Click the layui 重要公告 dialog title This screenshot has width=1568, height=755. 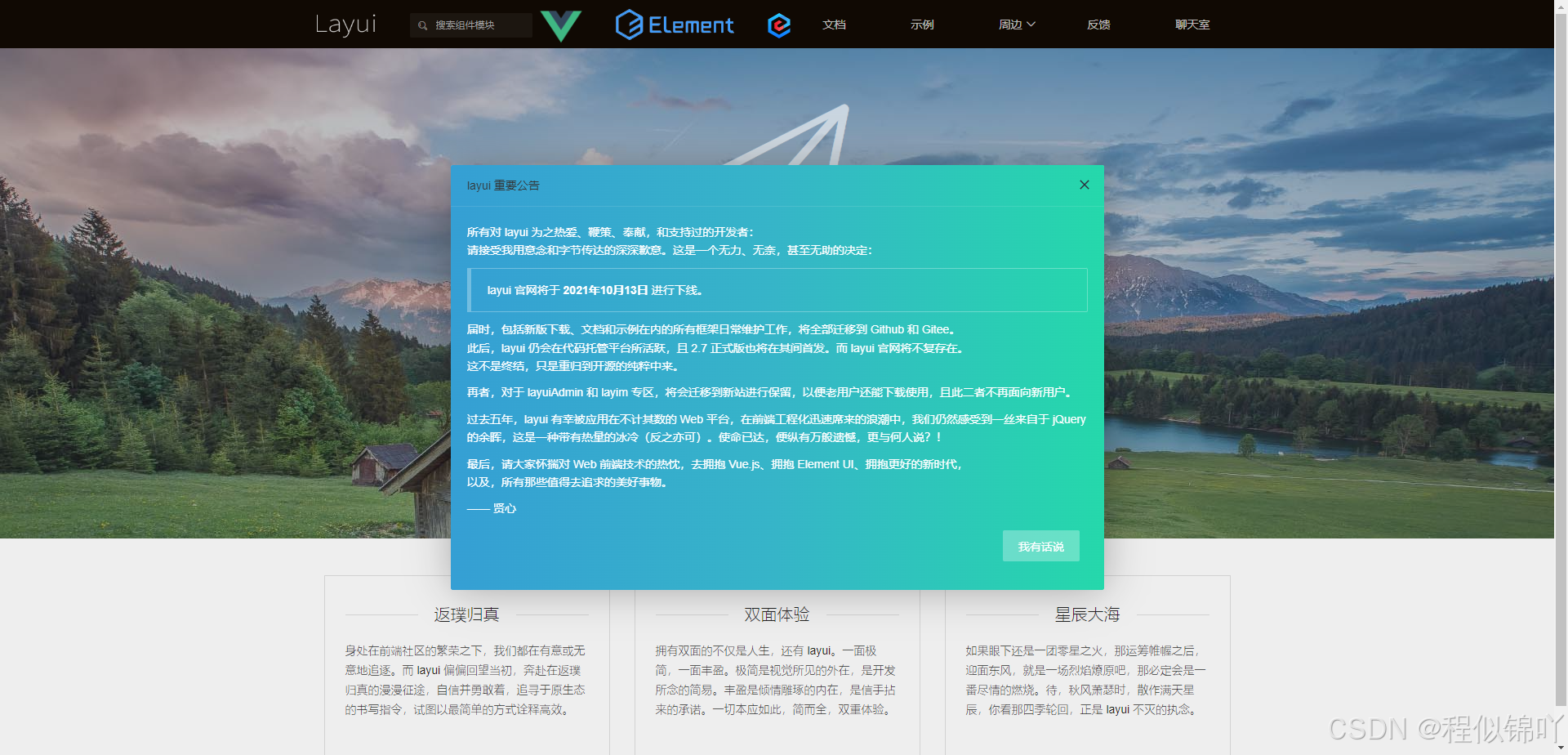503,185
